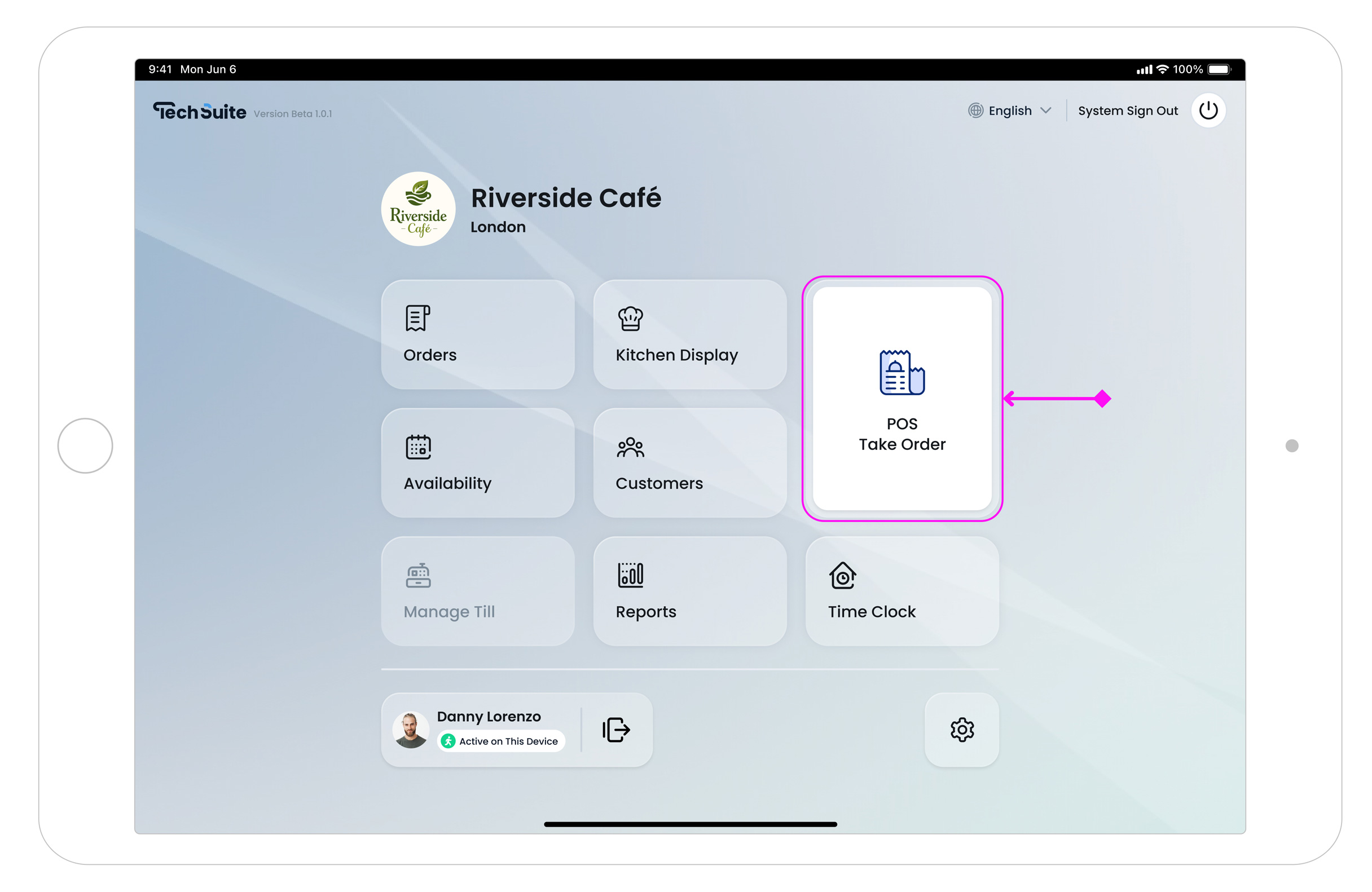Click the globe language icon
1372x892 pixels.
point(975,111)
